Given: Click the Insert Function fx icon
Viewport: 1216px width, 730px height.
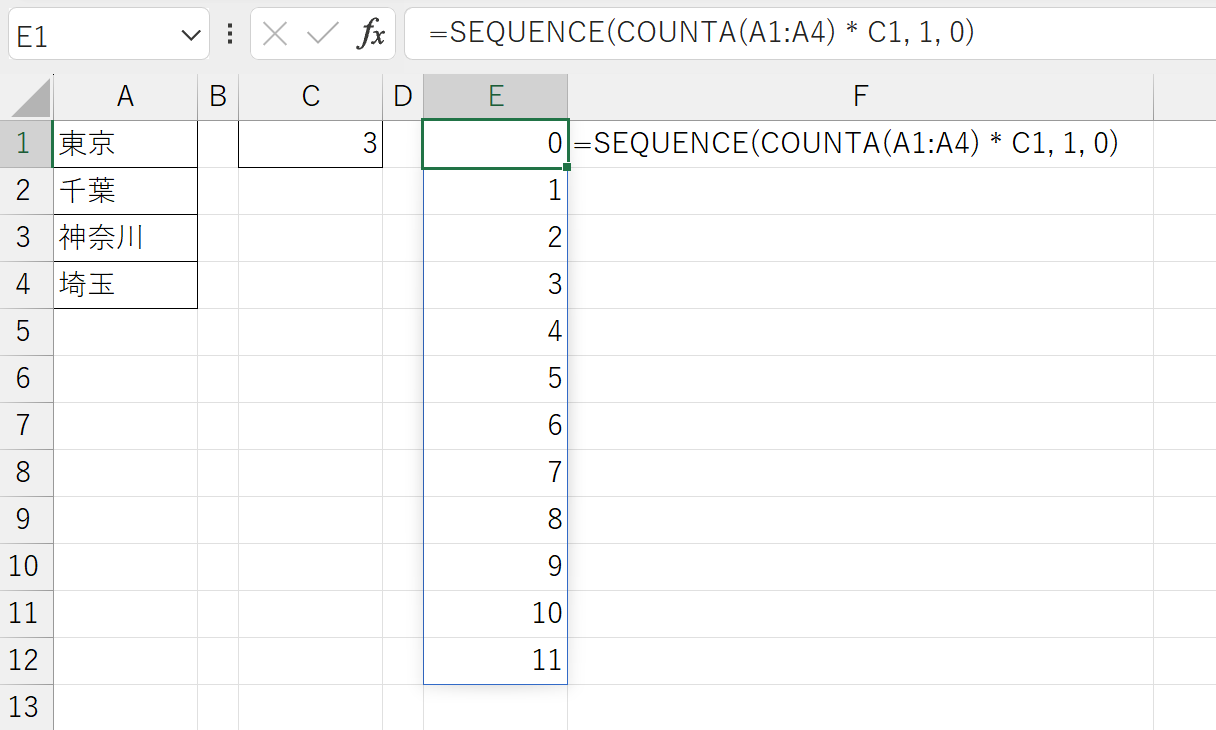Looking at the screenshot, I should pyautogui.click(x=372, y=34).
